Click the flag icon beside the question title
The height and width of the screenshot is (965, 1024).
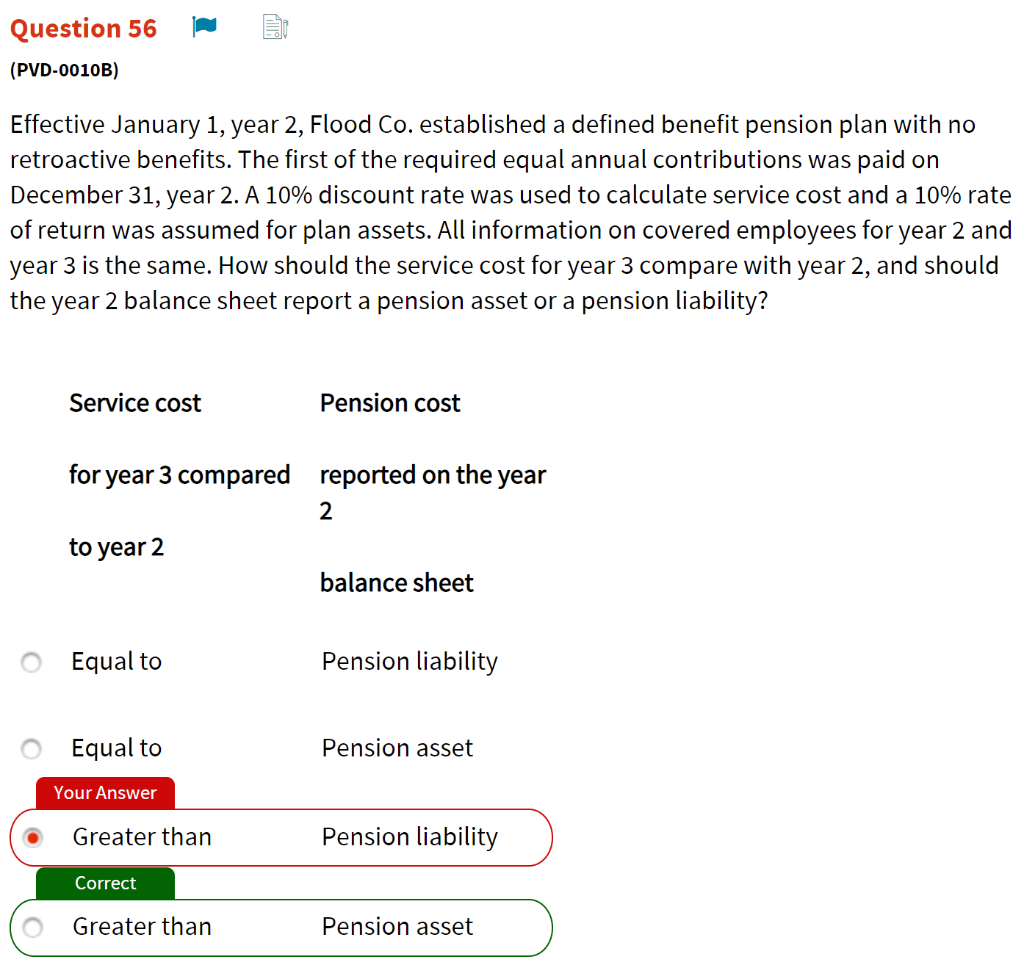tap(203, 26)
